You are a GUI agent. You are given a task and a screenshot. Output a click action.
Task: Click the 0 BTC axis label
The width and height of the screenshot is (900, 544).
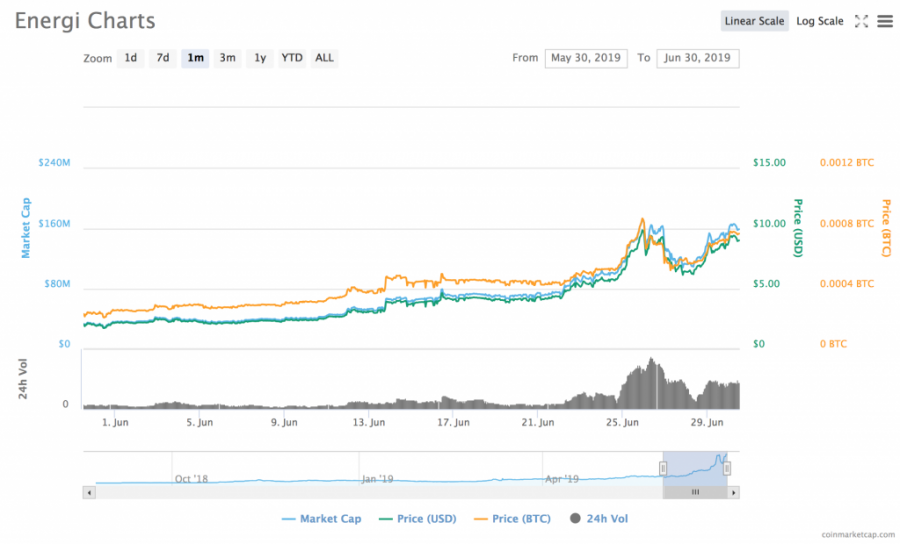(x=833, y=344)
